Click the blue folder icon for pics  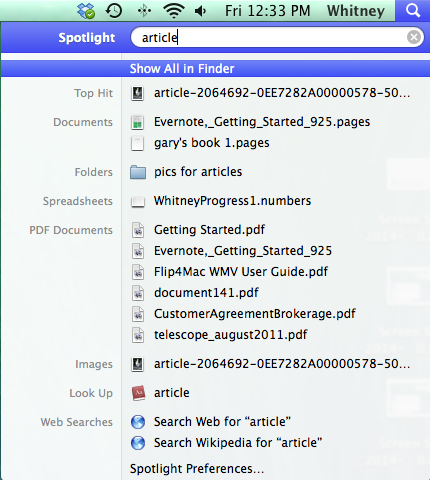(138, 172)
